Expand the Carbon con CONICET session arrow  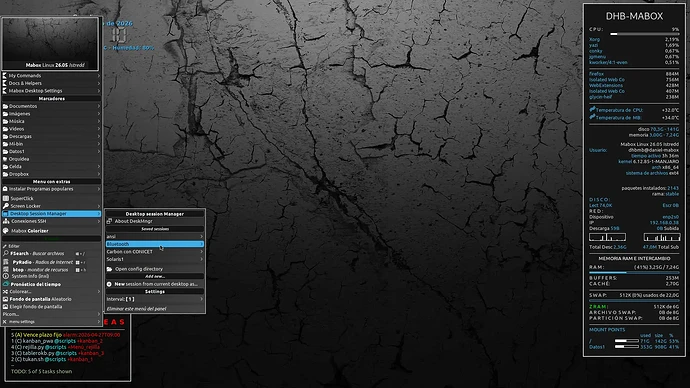tap(202, 252)
